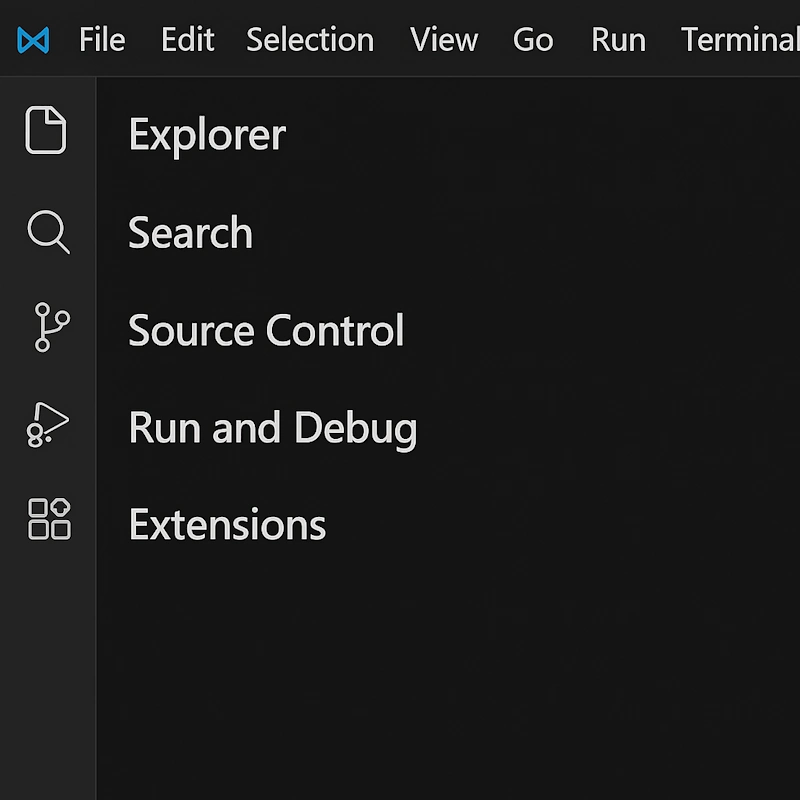The height and width of the screenshot is (800, 800).
Task: Click the Search label in menu
Action: point(189,232)
